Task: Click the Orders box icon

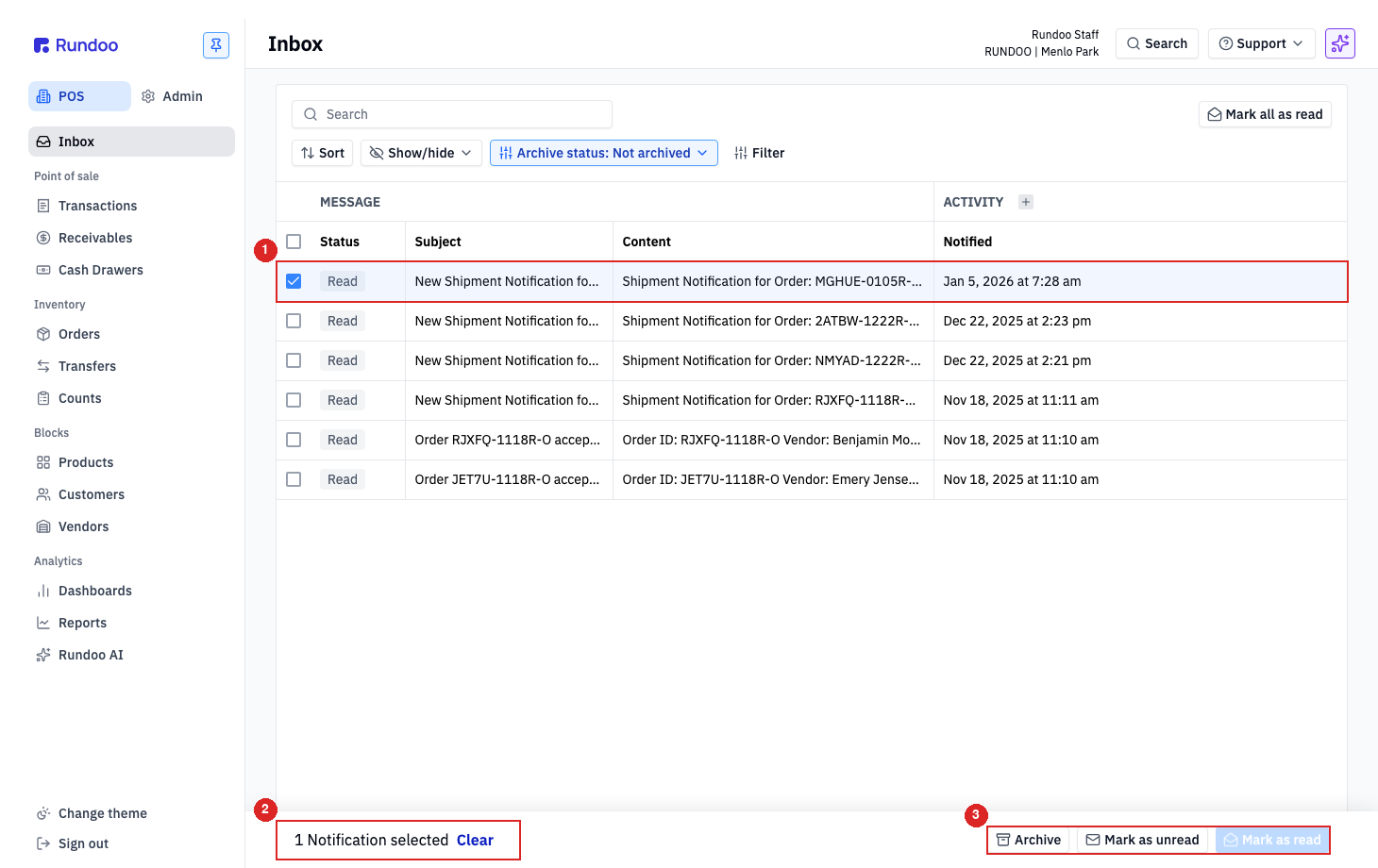Action: tap(43, 334)
